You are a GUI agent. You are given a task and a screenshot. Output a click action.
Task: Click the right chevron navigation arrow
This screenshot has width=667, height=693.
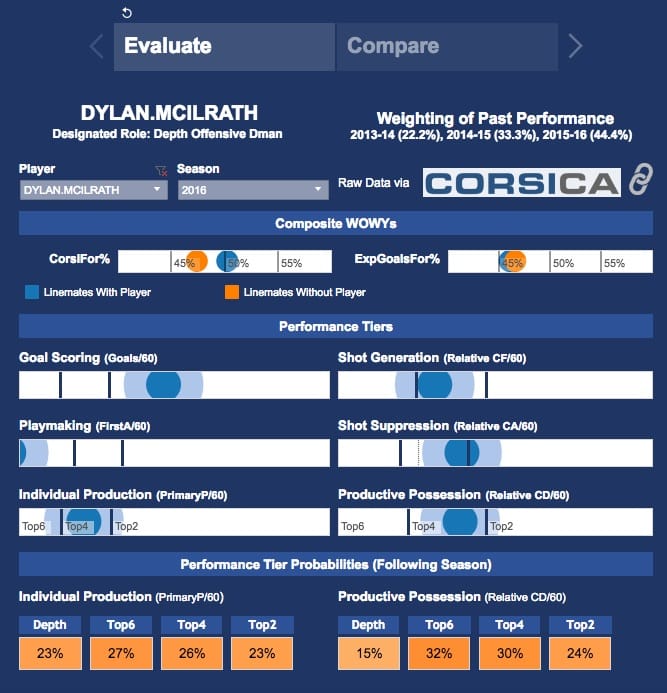[575, 45]
